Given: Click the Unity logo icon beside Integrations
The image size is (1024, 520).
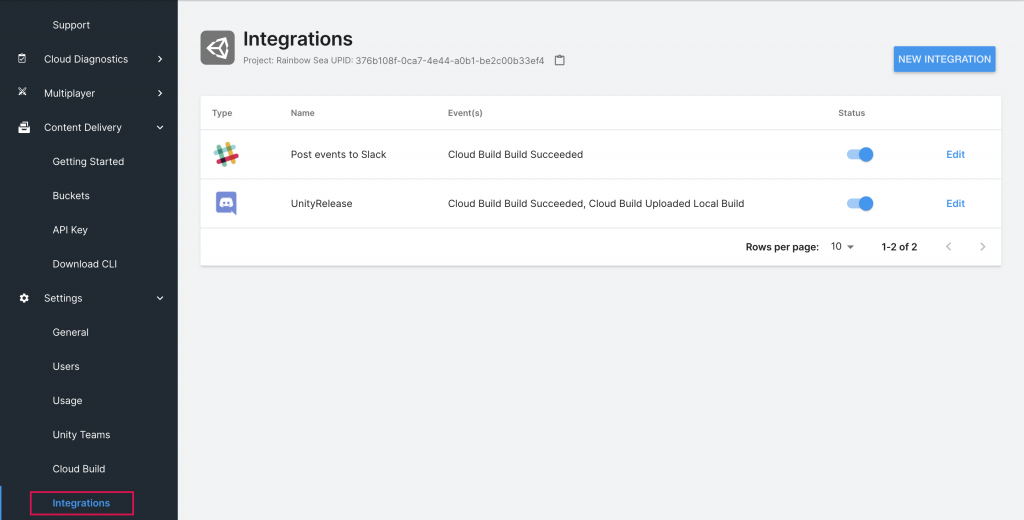Looking at the screenshot, I should tap(217, 48).
